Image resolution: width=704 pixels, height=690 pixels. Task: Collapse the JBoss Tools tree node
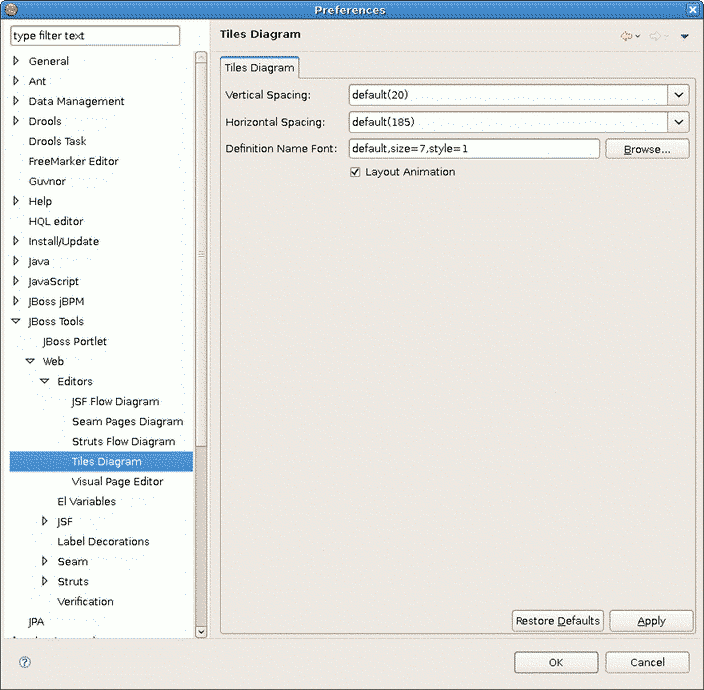coord(16,321)
